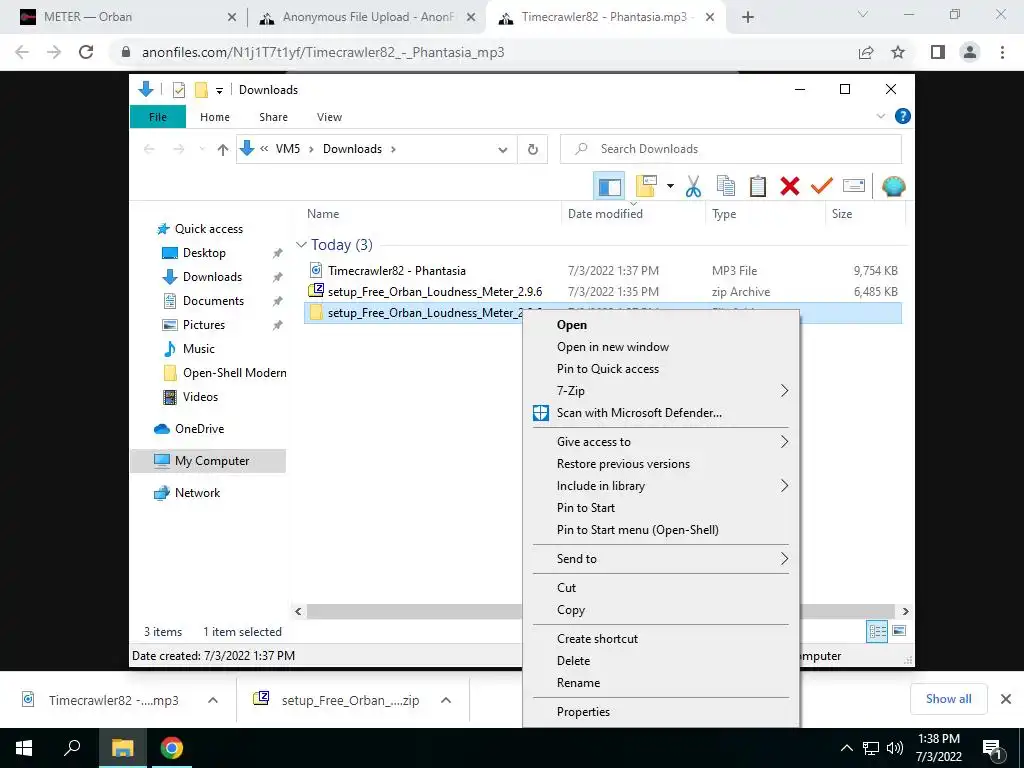Select Timecrawler82 - Phantasia MP3 file
Screen dimensions: 1024x768
click(396, 270)
